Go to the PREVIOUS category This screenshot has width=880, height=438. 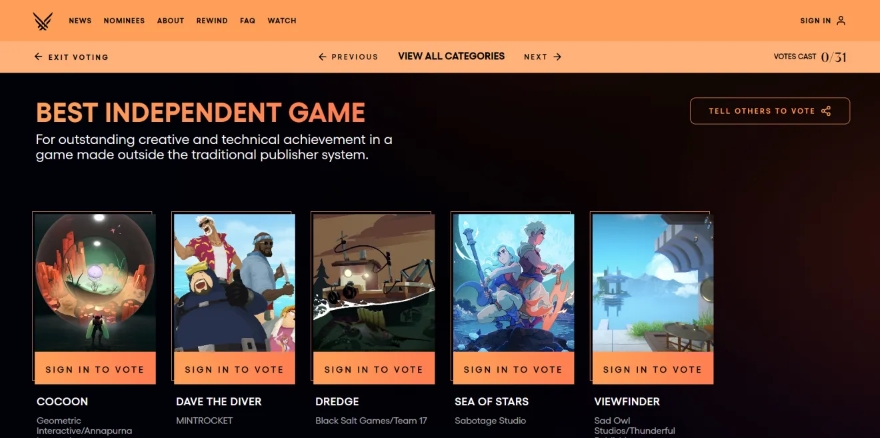pyautogui.click(x=355, y=57)
